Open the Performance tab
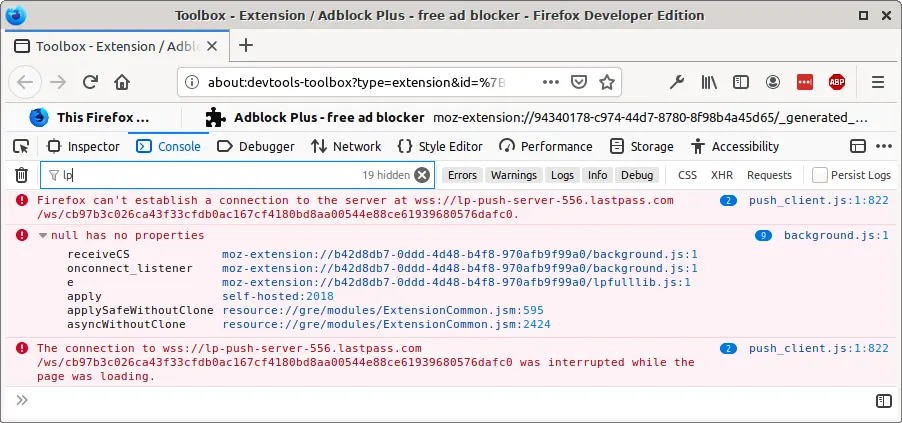Viewport: 902px width, 423px height. (546, 146)
